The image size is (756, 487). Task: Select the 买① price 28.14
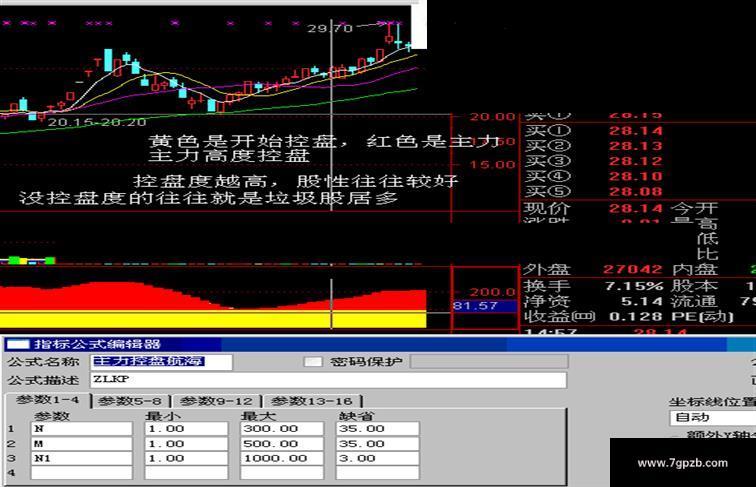point(635,131)
